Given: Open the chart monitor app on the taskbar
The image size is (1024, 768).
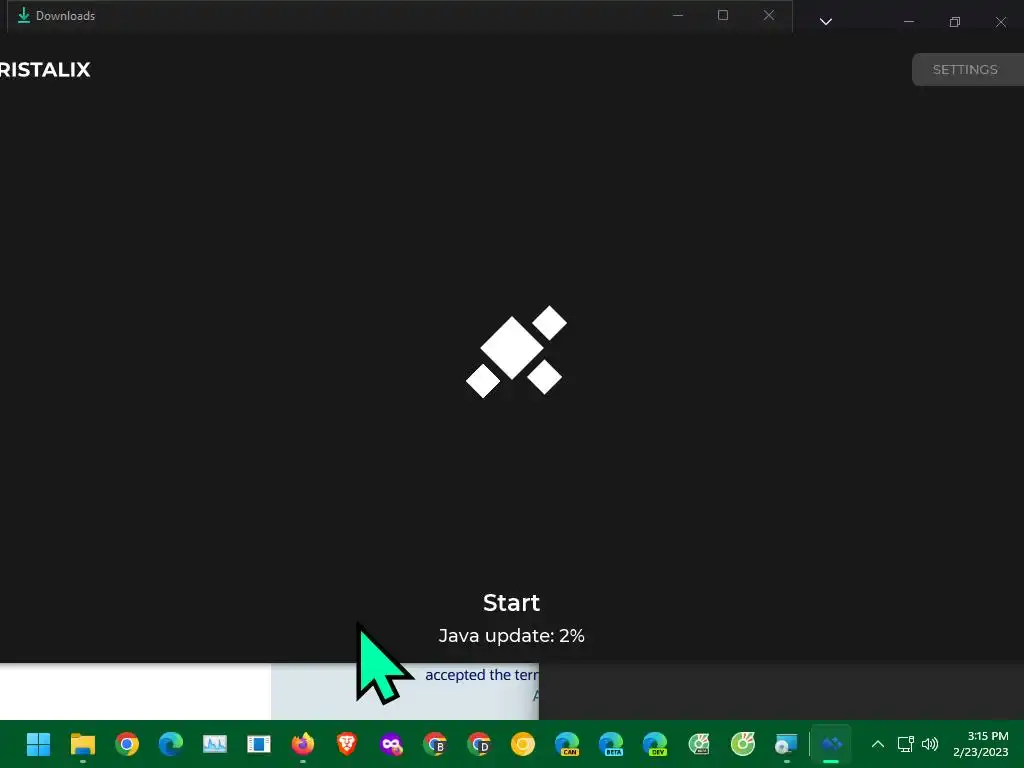Looking at the screenshot, I should 215,744.
